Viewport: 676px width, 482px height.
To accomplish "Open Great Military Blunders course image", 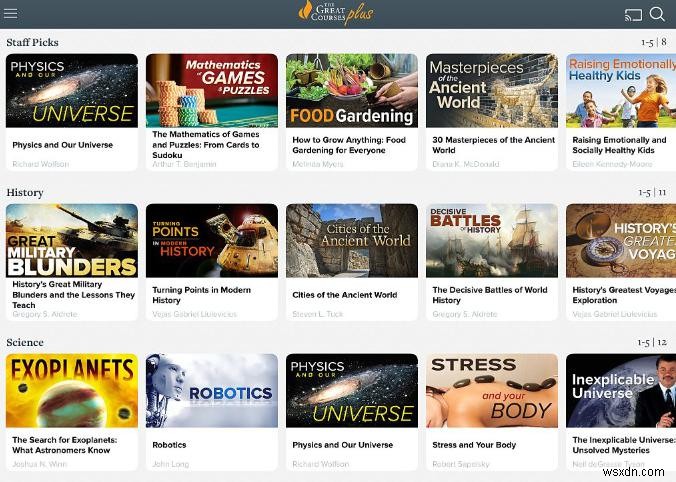I will (x=72, y=241).
